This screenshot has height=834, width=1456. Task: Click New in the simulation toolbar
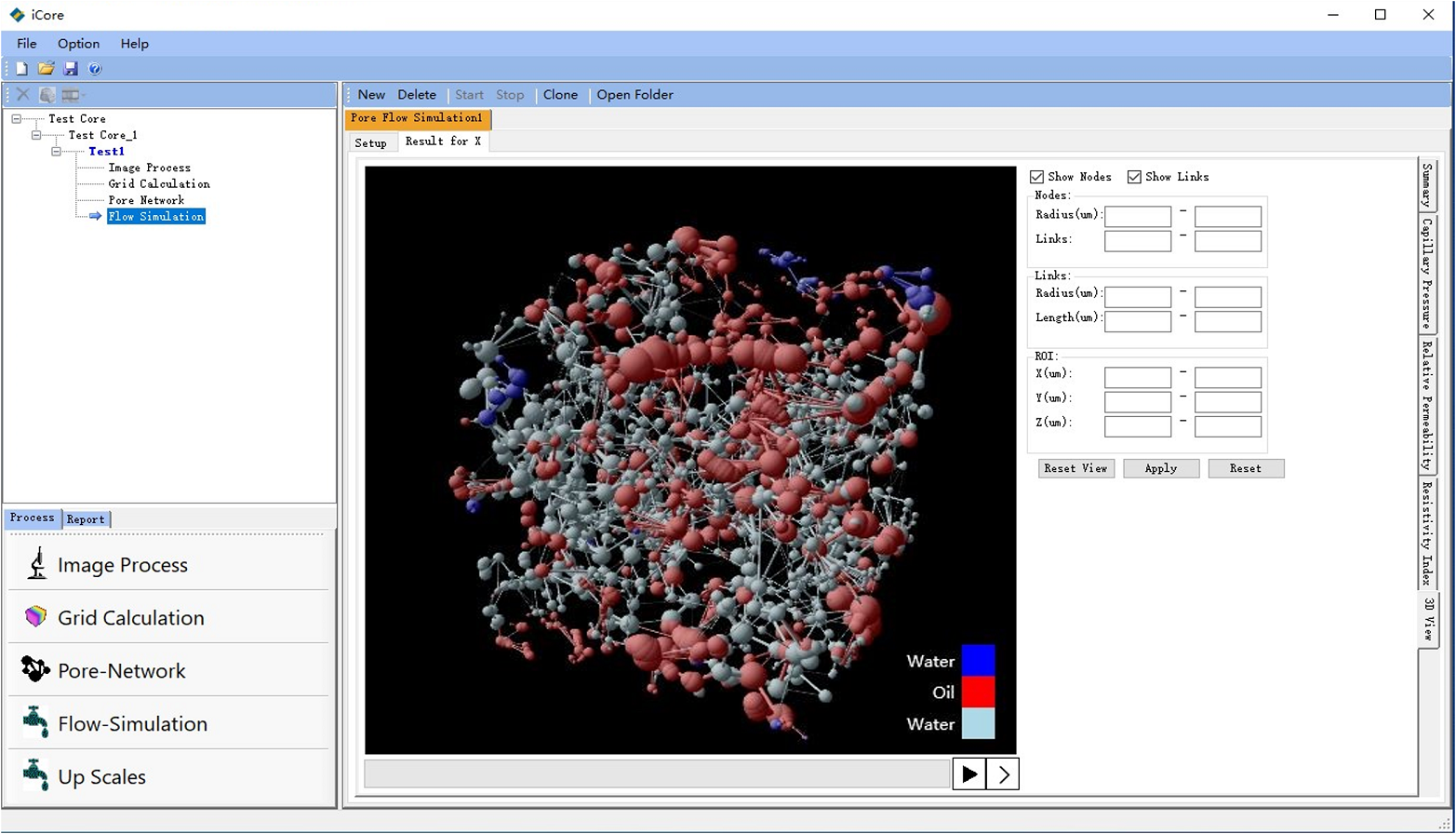371,95
